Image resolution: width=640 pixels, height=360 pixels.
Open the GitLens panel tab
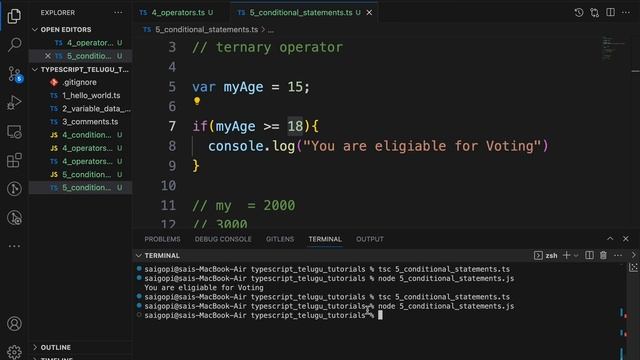click(280, 239)
